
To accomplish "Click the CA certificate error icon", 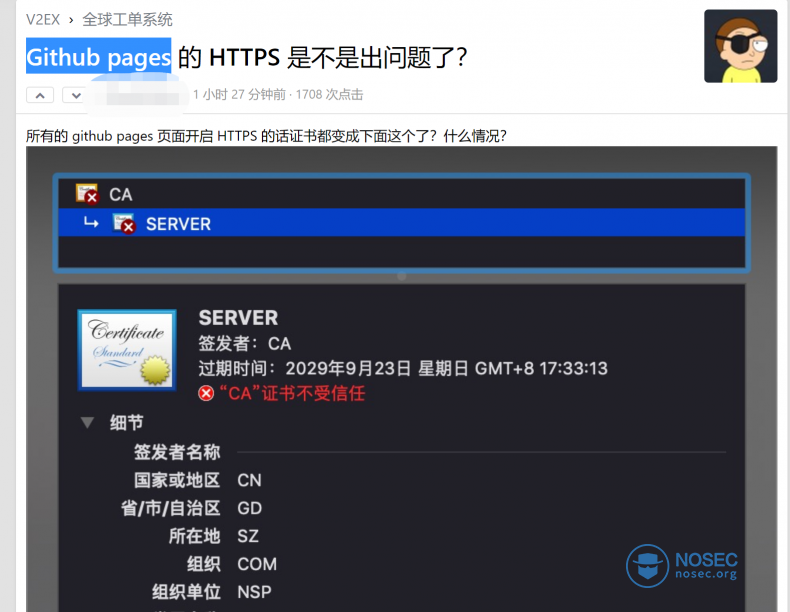I will [87, 194].
